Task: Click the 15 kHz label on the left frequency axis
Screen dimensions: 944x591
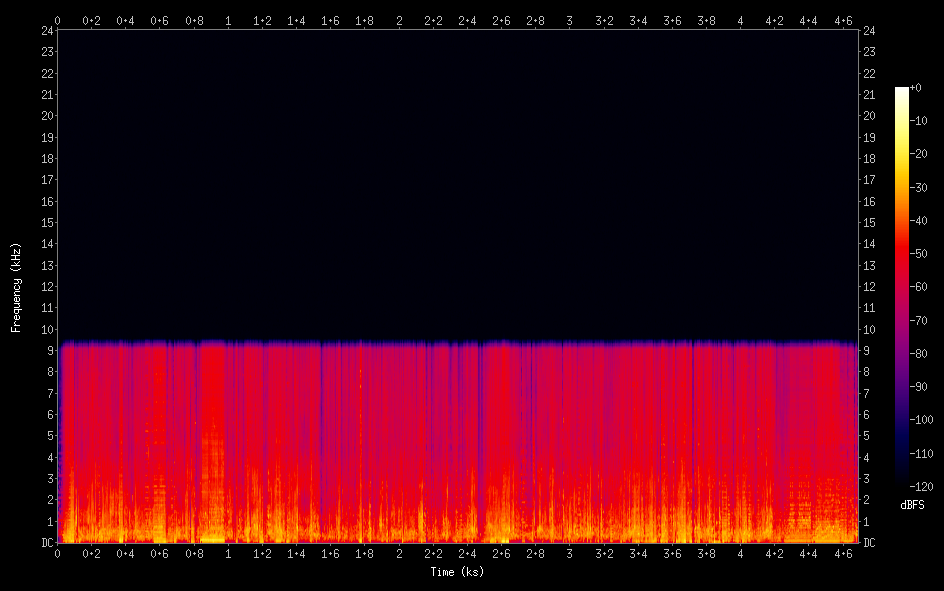Action: tap(45, 222)
